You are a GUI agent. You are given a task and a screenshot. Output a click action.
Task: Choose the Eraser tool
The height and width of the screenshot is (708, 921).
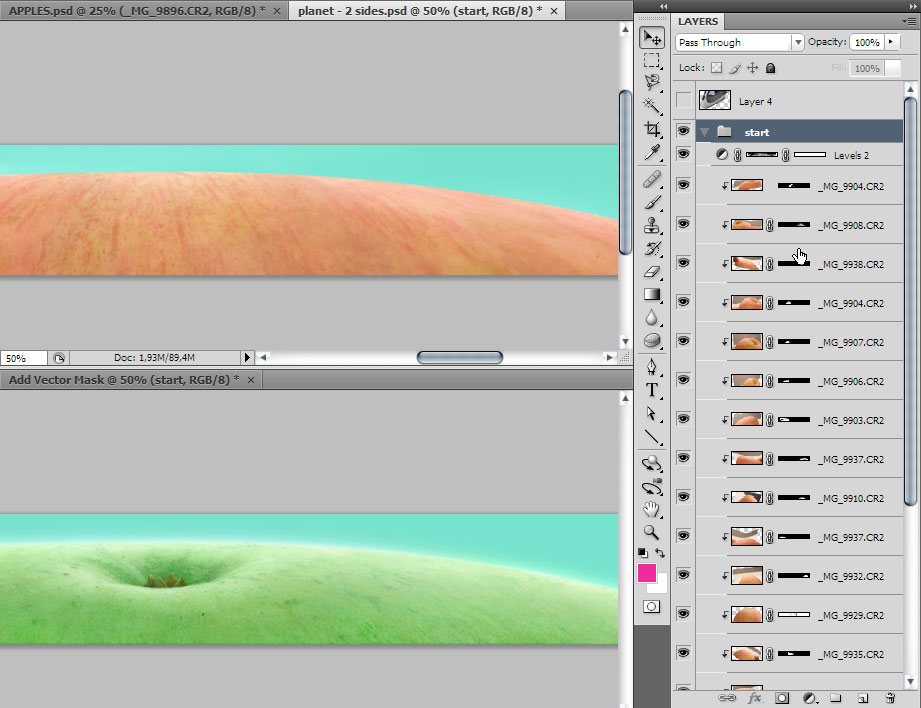point(652,271)
